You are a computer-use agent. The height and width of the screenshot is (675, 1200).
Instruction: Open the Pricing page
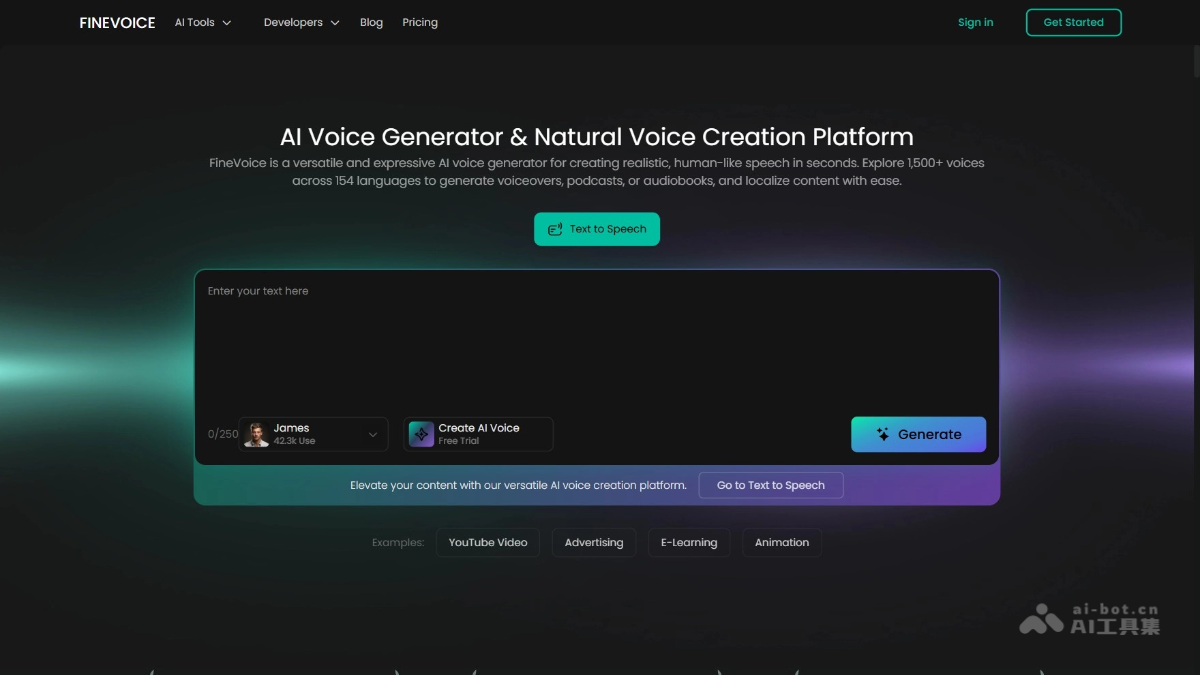(420, 22)
